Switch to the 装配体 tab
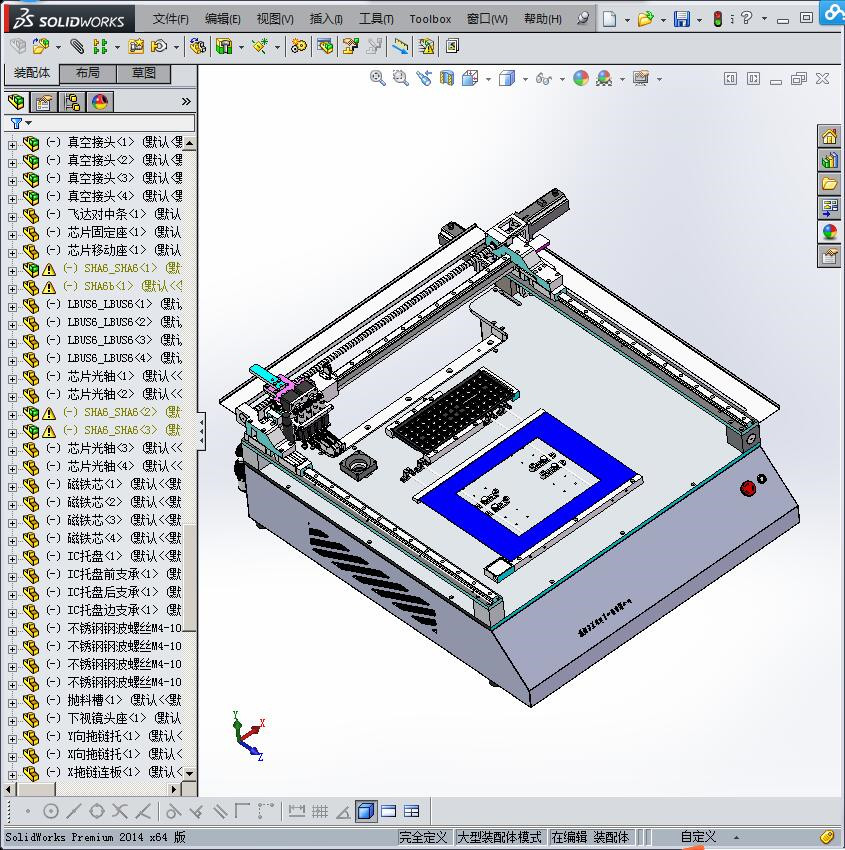845x850 pixels. pos(31,73)
